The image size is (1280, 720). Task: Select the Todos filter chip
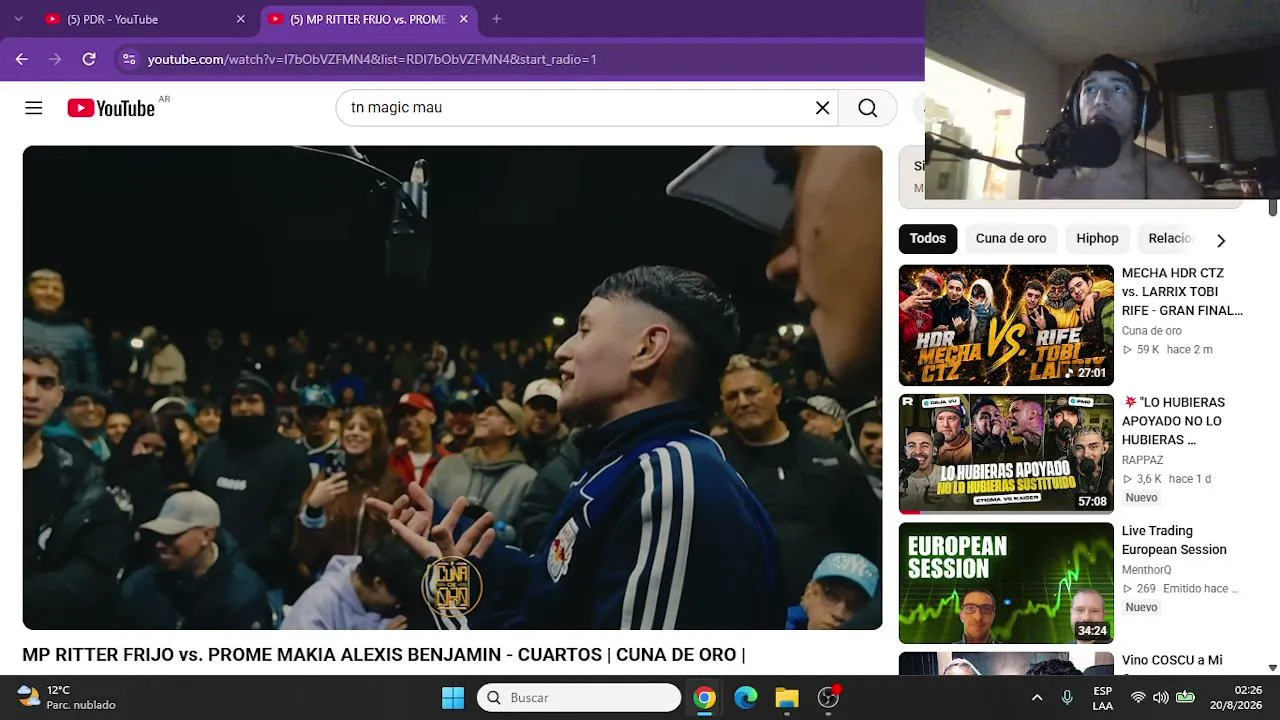point(928,239)
